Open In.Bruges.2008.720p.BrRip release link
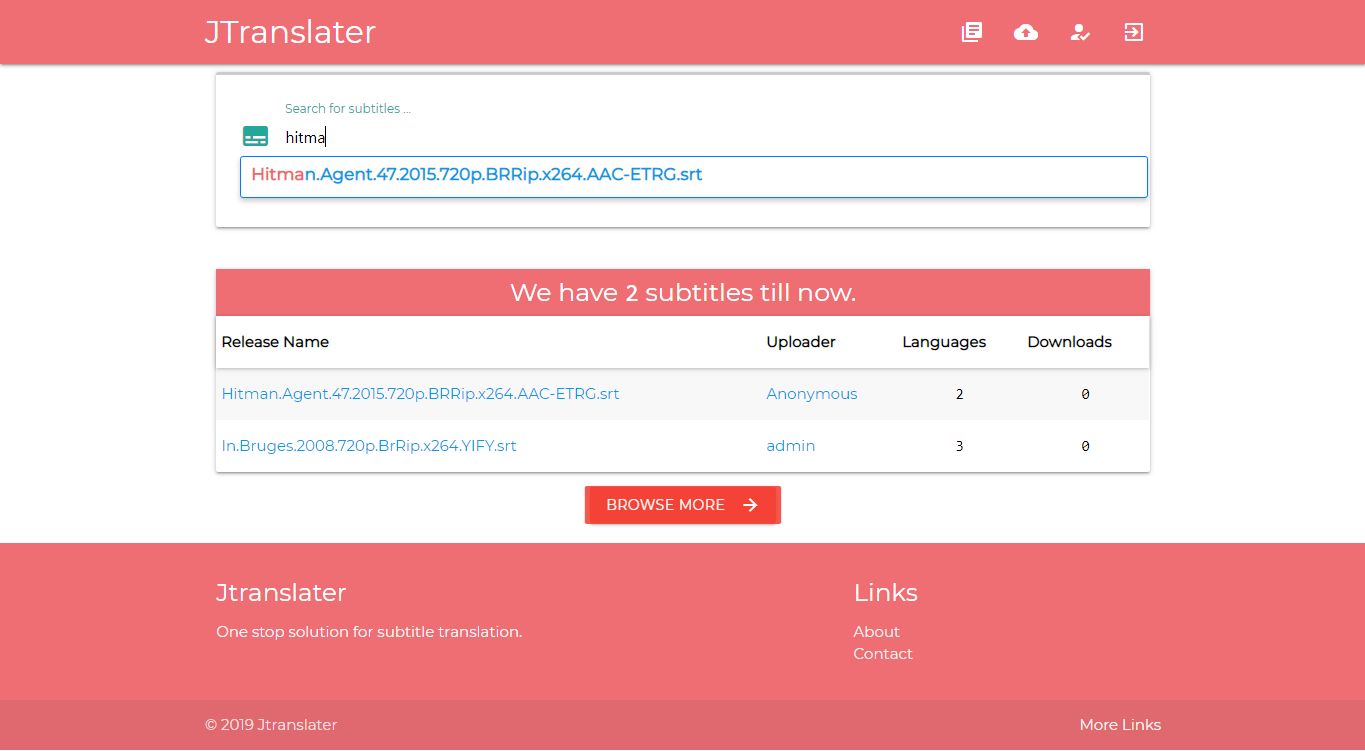Image resolution: width=1365 pixels, height=751 pixels. coord(369,446)
